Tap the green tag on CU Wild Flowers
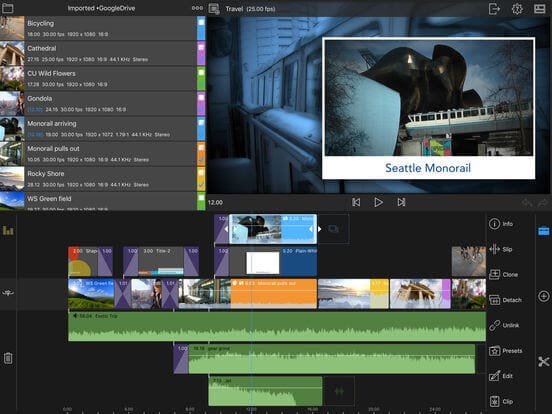 tap(201, 78)
